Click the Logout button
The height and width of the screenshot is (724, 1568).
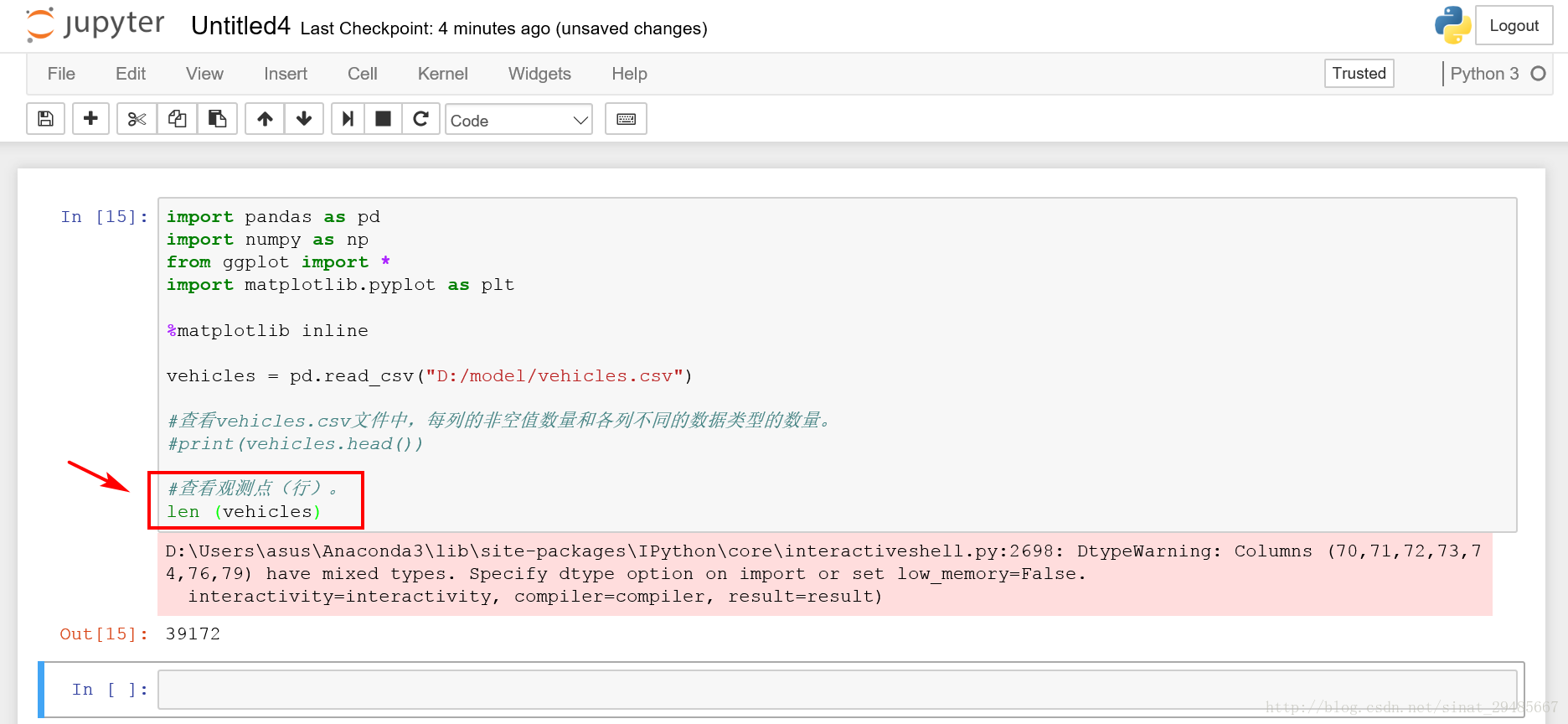[1514, 25]
